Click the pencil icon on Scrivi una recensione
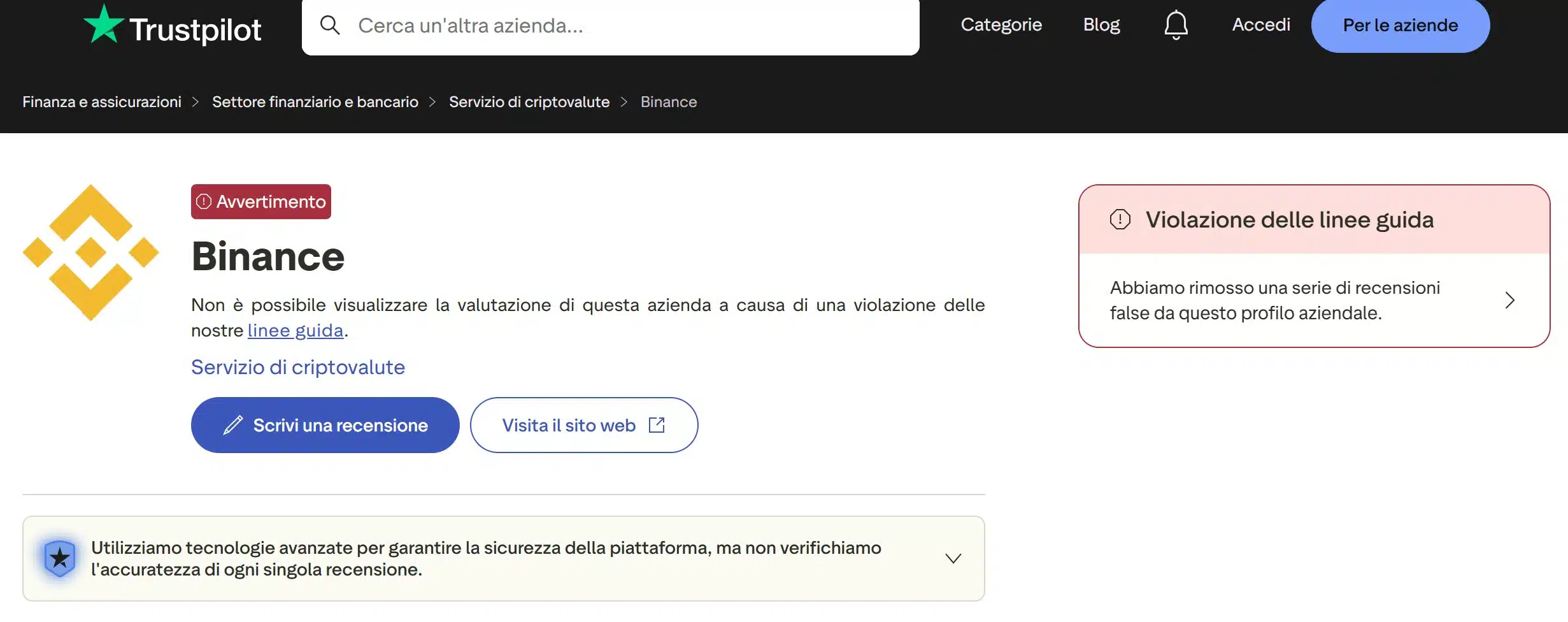 (234, 424)
